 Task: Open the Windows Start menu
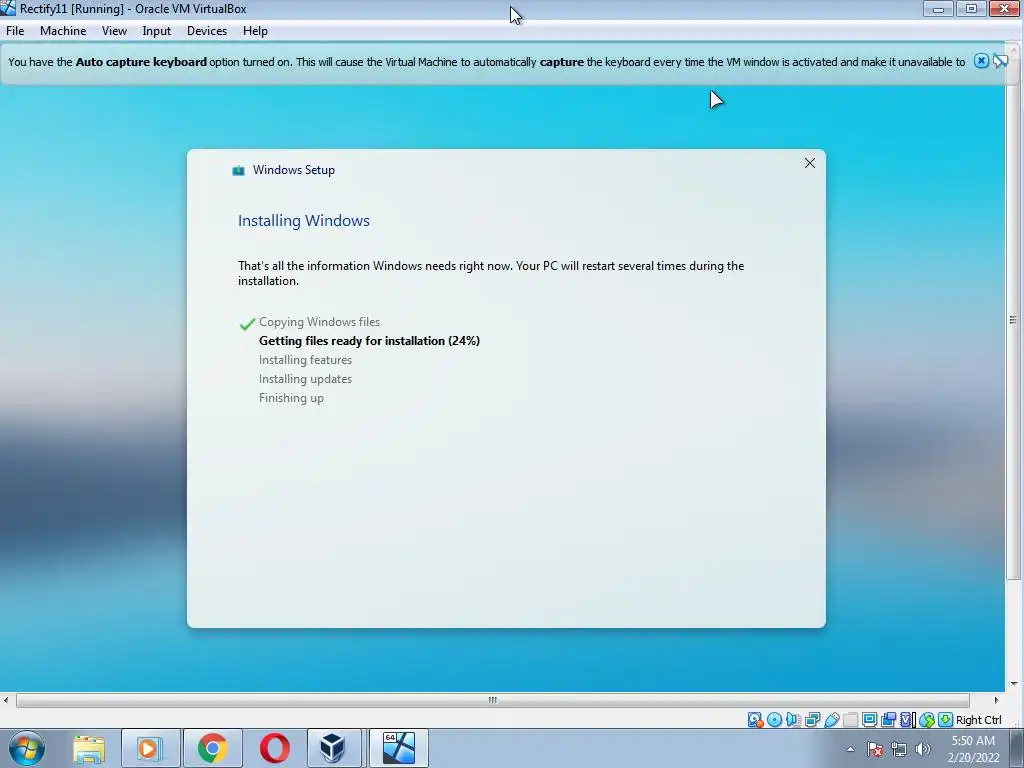27,748
